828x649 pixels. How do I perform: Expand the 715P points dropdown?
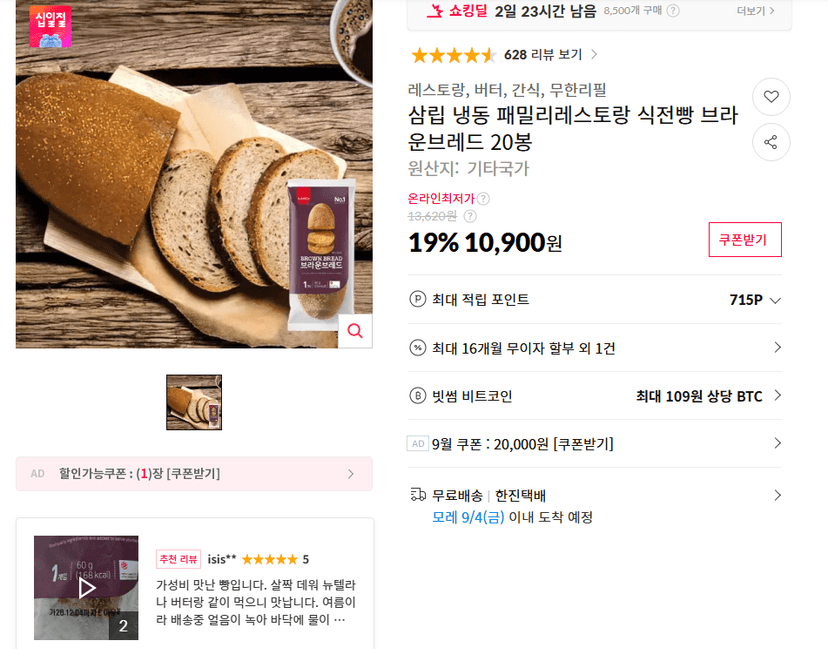click(x=775, y=300)
